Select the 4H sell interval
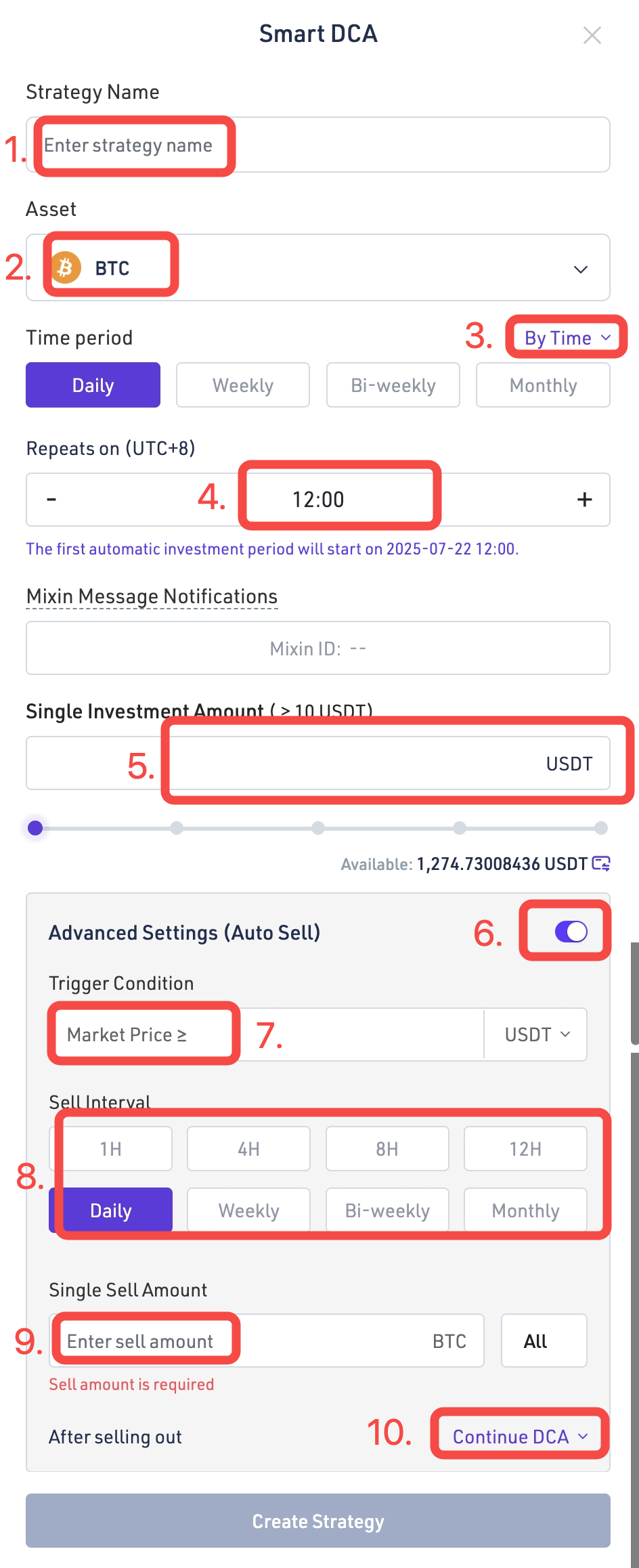The image size is (639, 1568). pos(248,1149)
